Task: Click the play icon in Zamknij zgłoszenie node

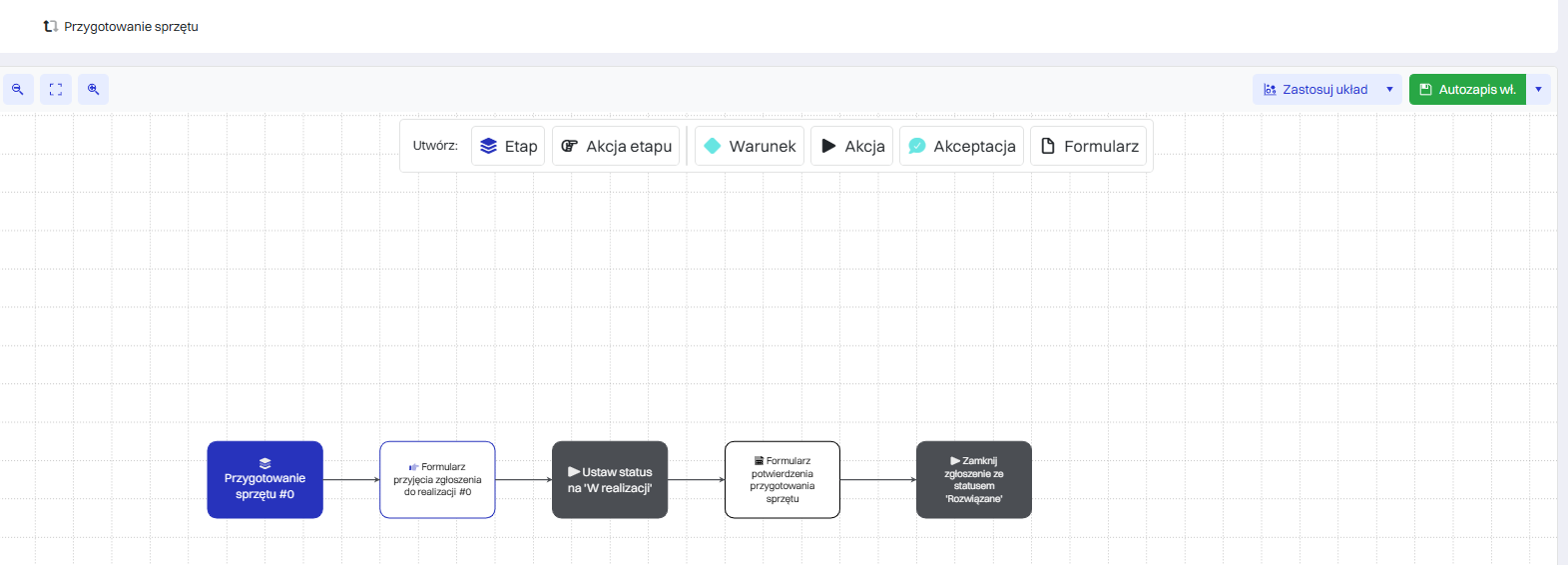Action: (x=955, y=461)
